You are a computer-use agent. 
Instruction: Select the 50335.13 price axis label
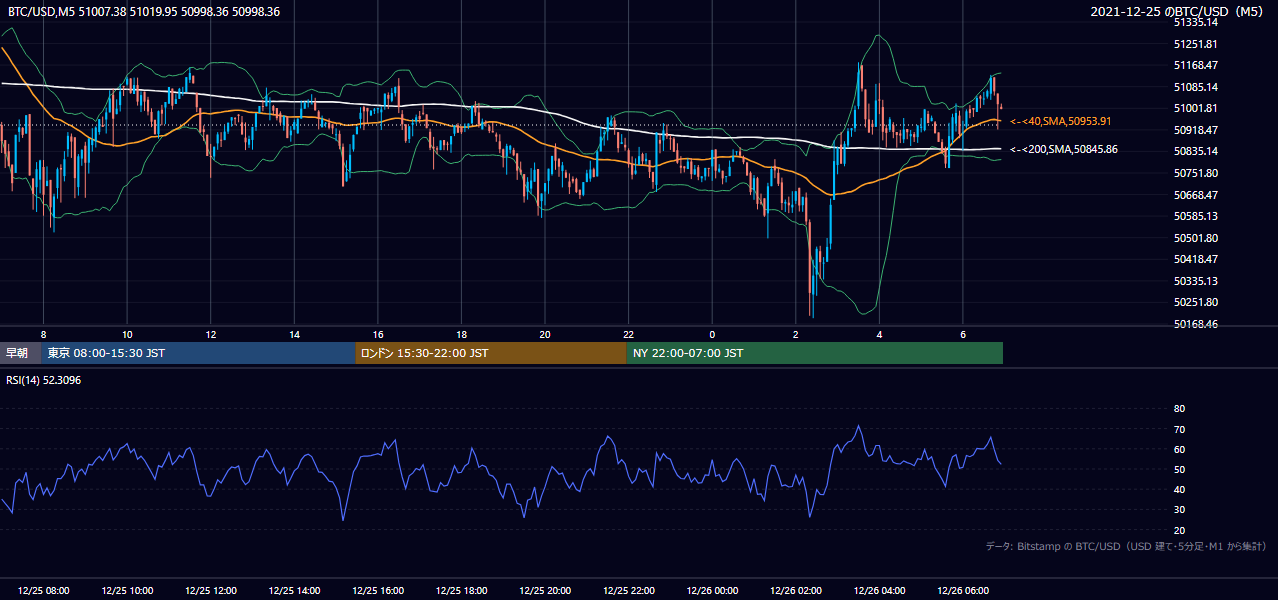(1195, 281)
